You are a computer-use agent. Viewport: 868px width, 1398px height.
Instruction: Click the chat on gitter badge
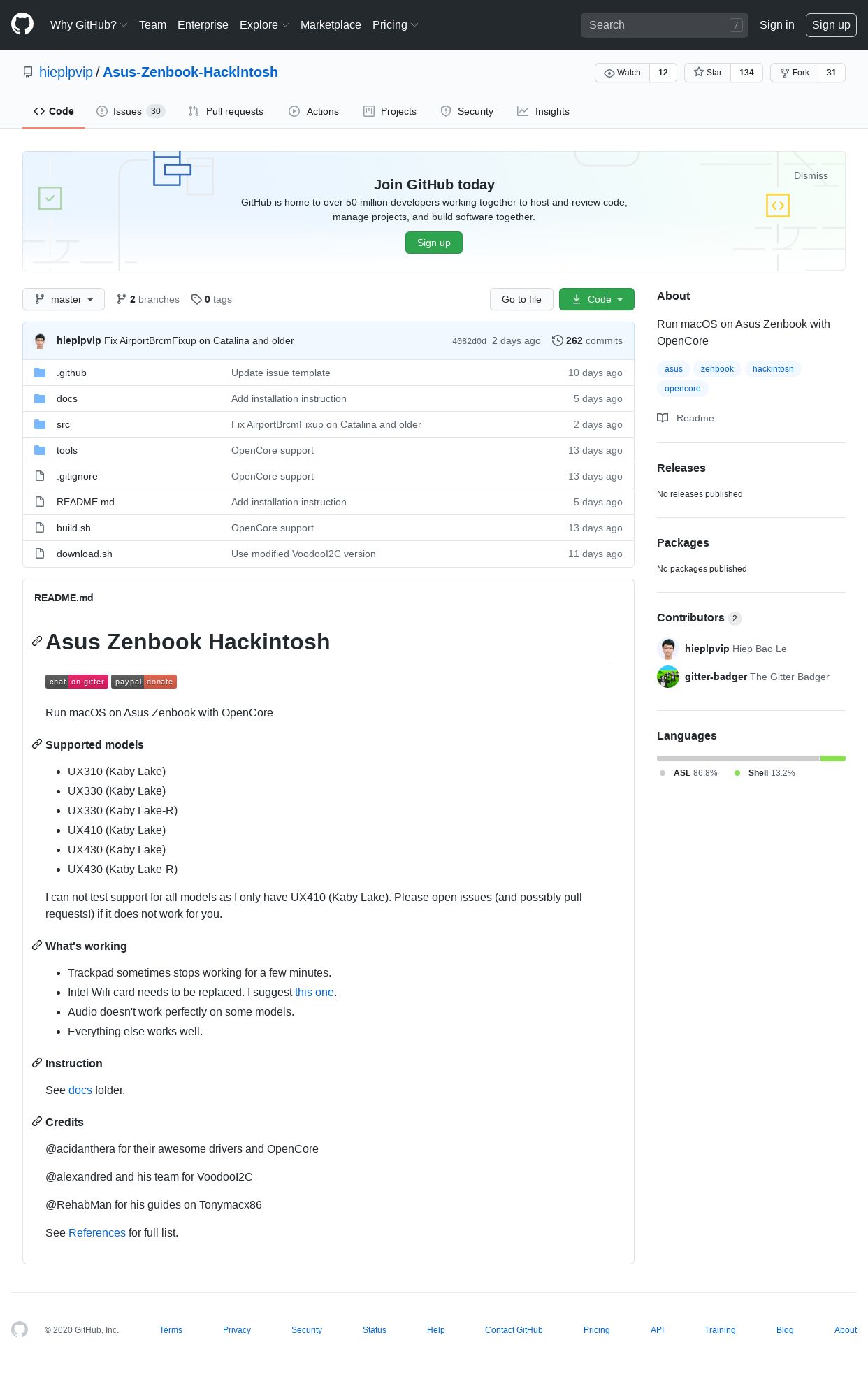tap(77, 682)
